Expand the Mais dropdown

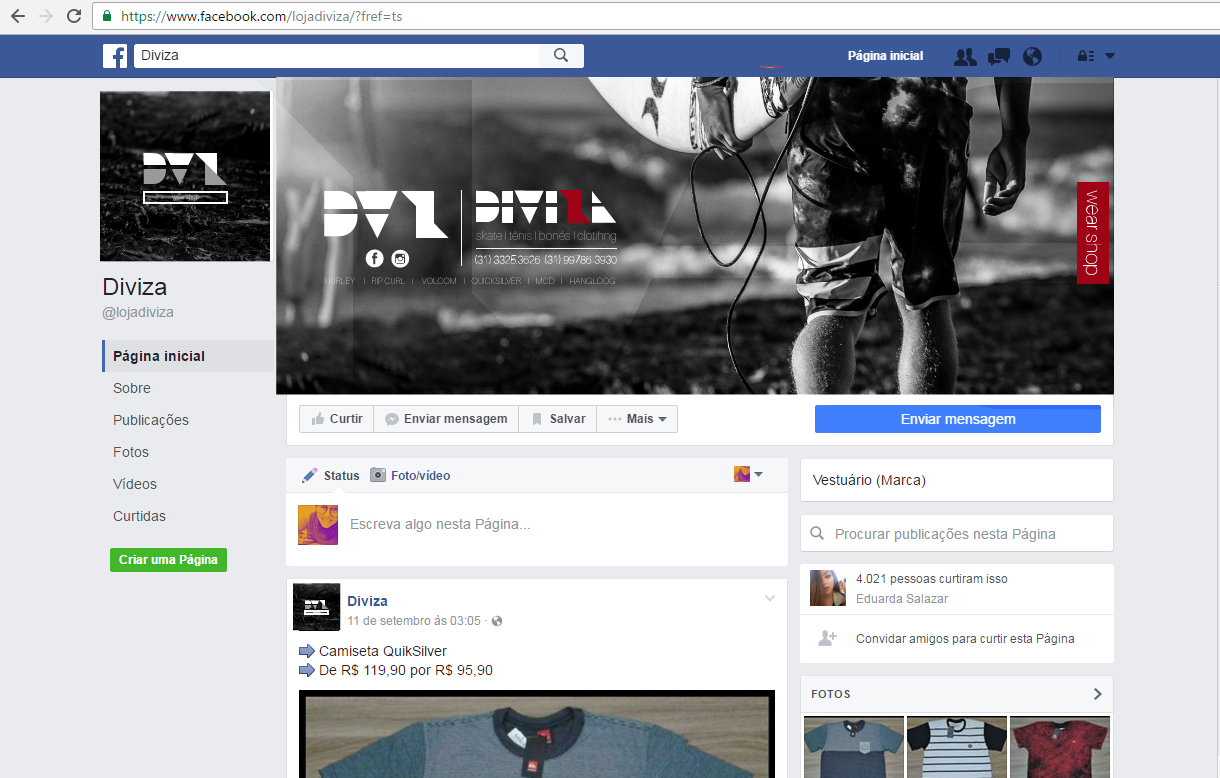(637, 419)
